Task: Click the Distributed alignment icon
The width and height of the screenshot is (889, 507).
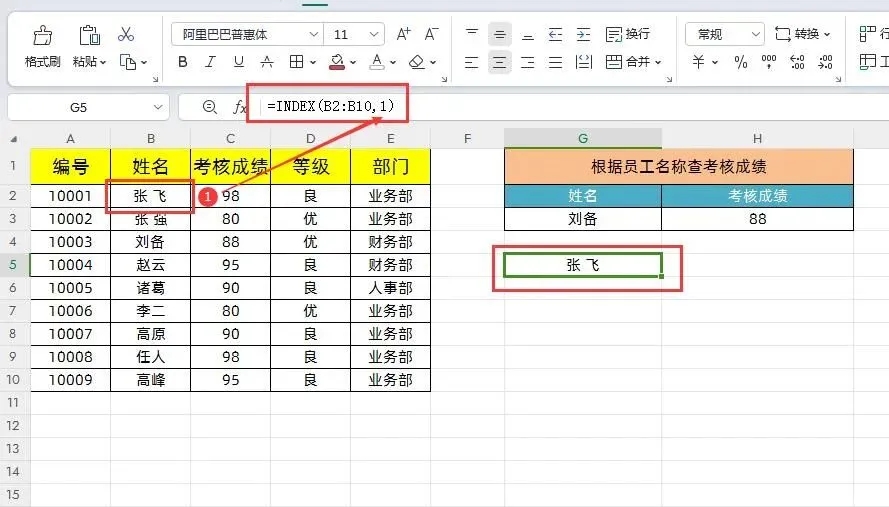Action: tap(583, 62)
